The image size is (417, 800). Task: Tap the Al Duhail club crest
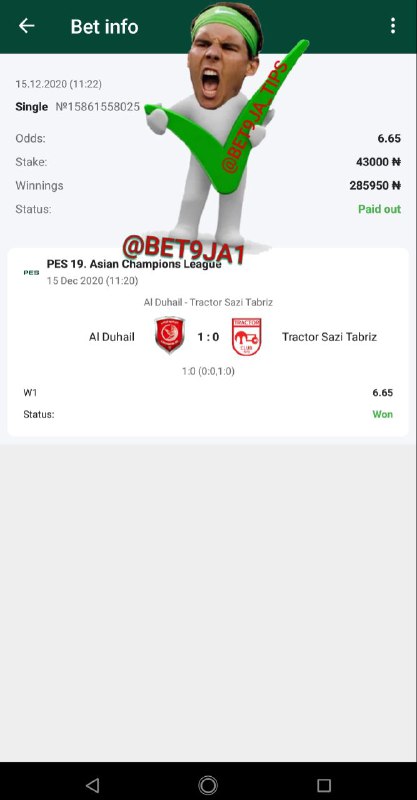coord(169,335)
